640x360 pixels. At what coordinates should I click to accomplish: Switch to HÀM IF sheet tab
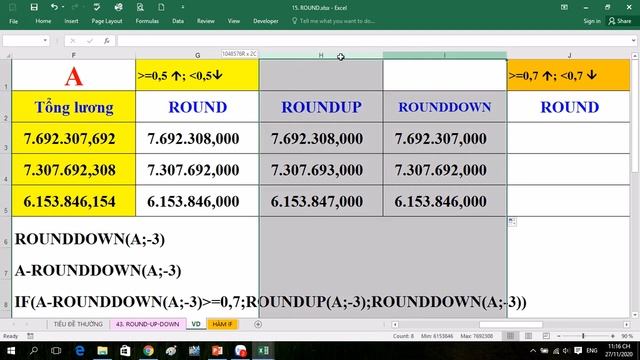click(222, 324)
